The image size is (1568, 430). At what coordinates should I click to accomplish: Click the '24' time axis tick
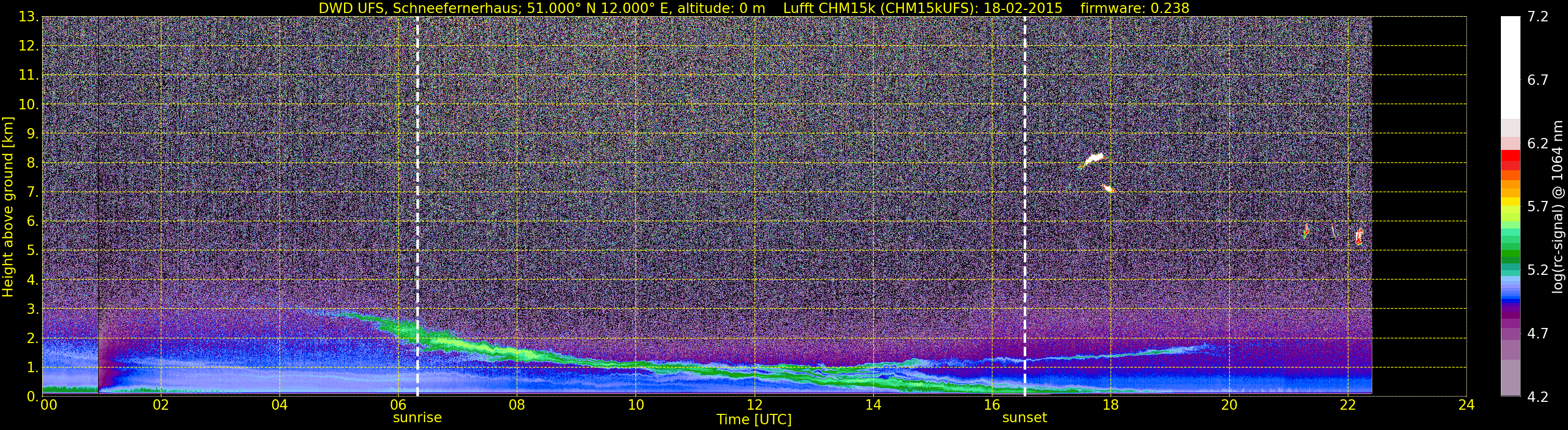pos(1467,405)
